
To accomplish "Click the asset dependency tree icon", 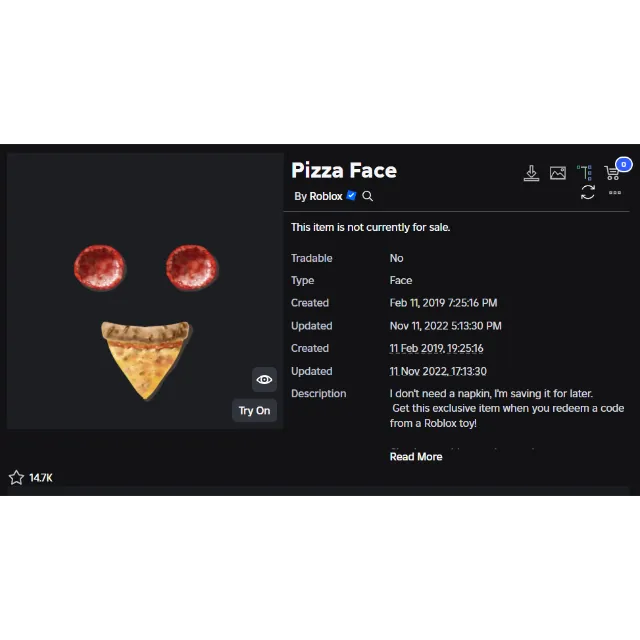I will pyautogui.click(x=584, y=173).
